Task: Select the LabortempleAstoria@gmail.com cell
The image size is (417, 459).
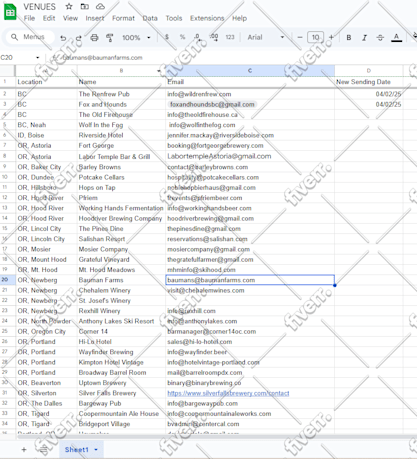Action: pos(250,156)
